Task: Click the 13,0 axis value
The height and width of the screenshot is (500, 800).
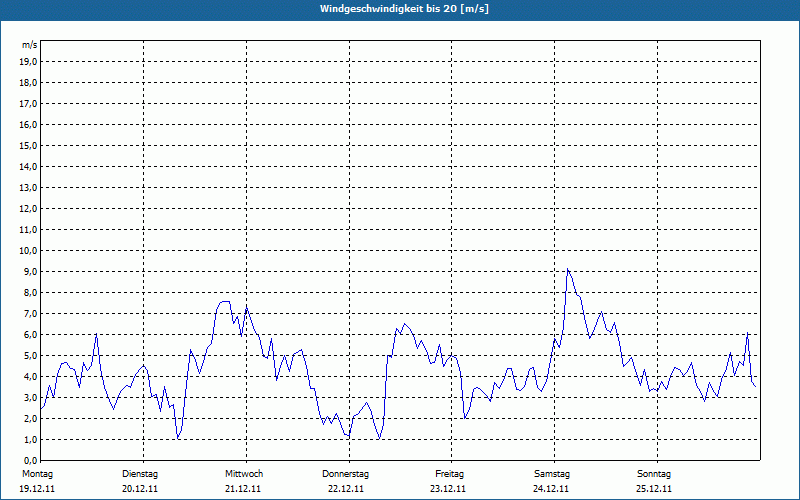Action: 28,187
